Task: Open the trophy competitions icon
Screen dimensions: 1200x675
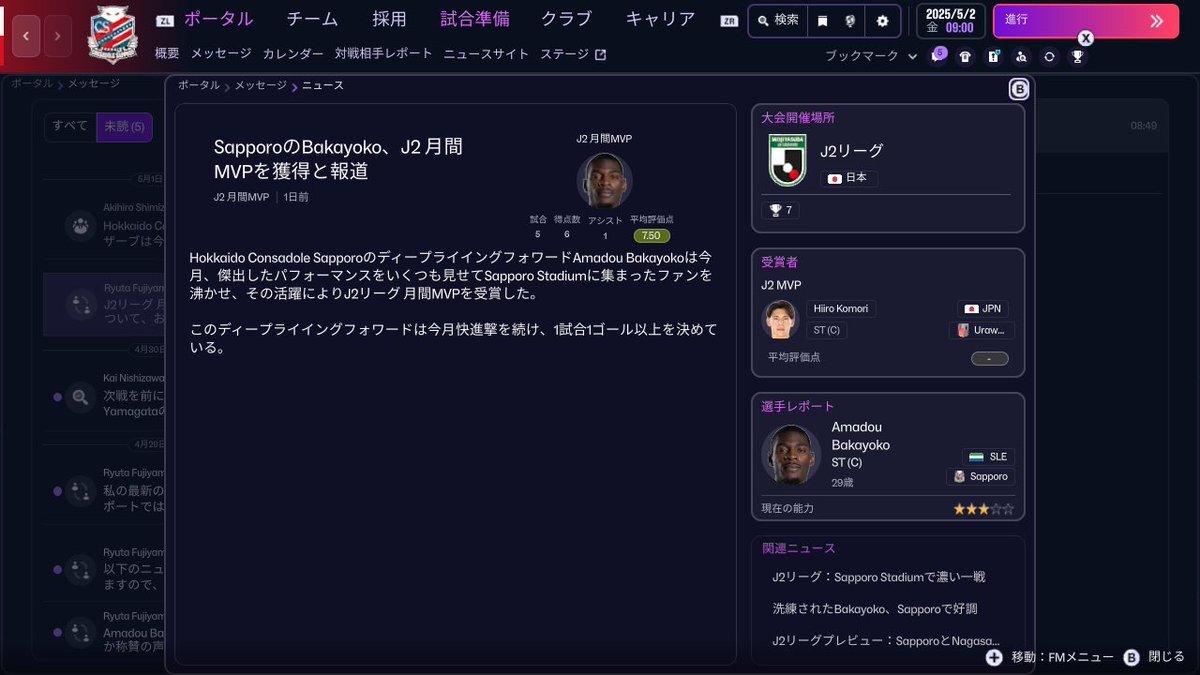Action: click(1077, 57)
